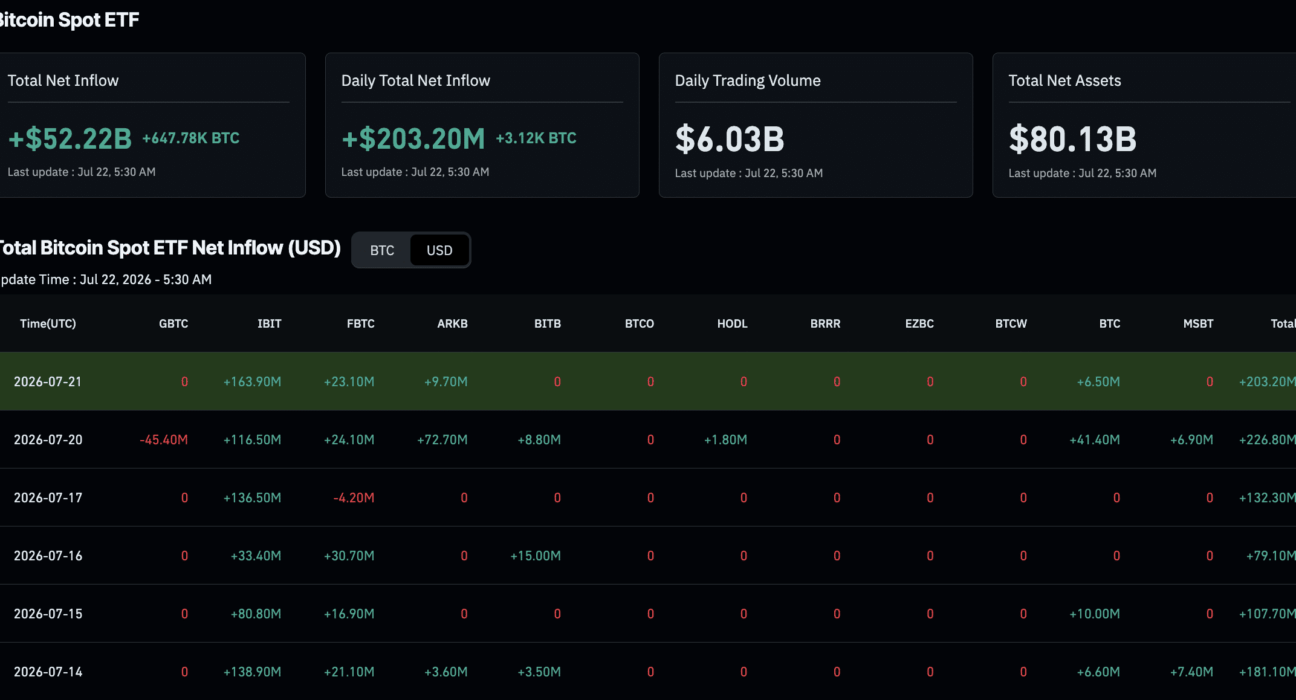Image resolution: width=1296 pixels, height=700 pixels.
Task: Click the Time(UTC) column header
Action: pyautogui.click(x=48, y=324)
